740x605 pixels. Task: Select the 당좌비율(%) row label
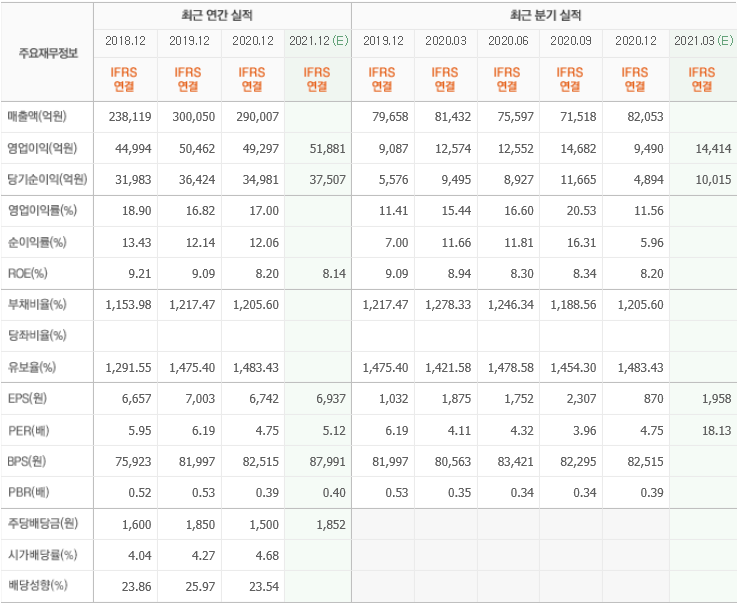(x=37, y=336)
